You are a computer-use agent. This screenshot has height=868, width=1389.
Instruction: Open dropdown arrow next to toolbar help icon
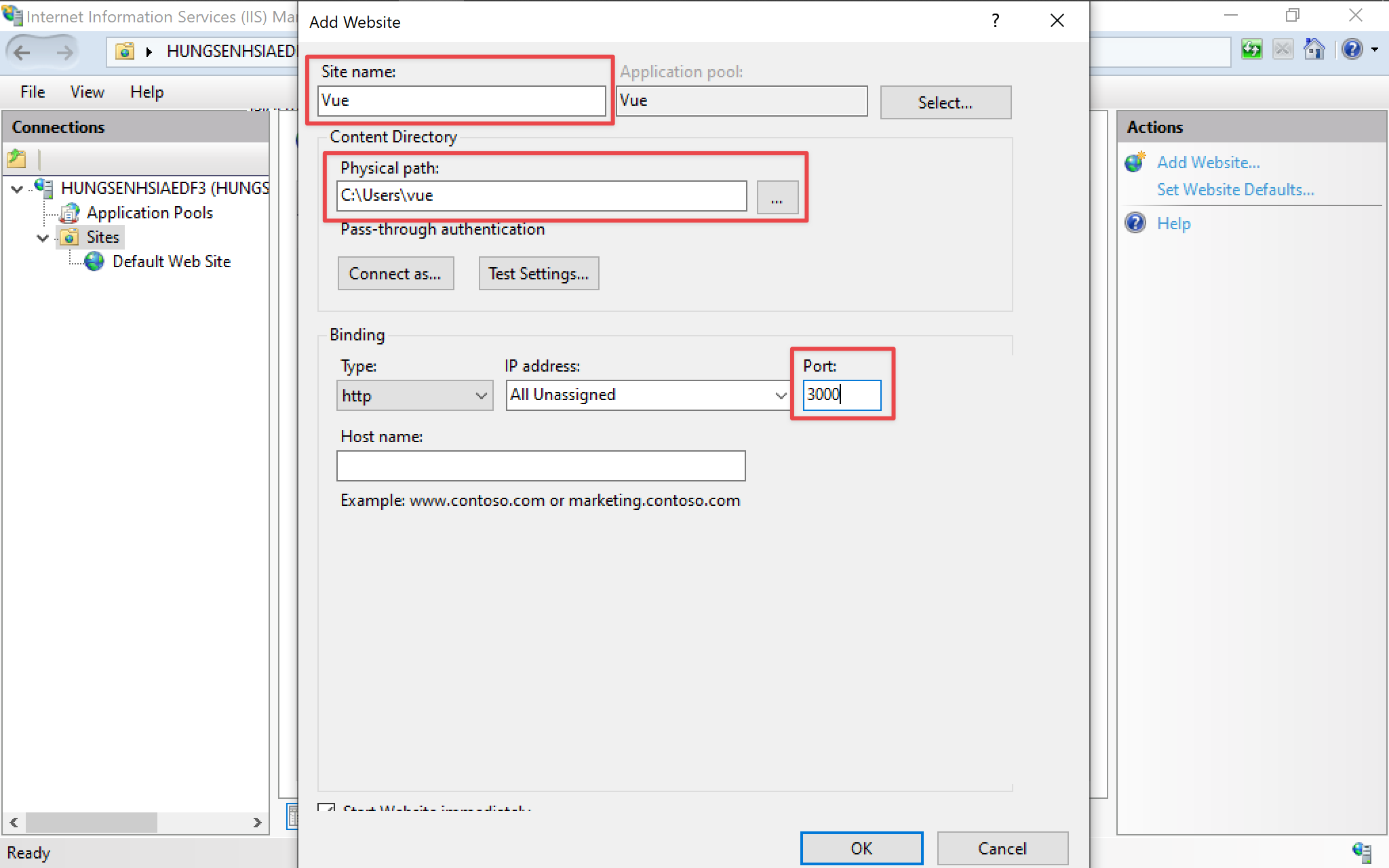coord(1375,50)
